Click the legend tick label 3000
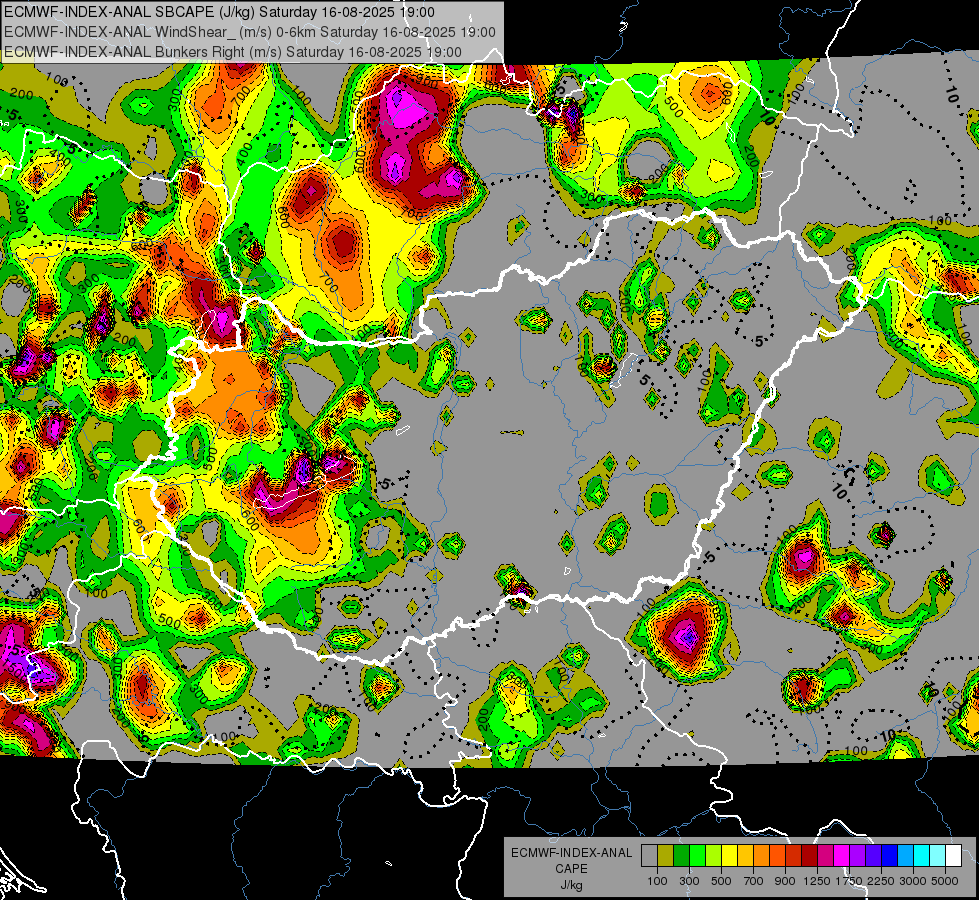This screenshot has height=900, width=979. coord(913,881)
